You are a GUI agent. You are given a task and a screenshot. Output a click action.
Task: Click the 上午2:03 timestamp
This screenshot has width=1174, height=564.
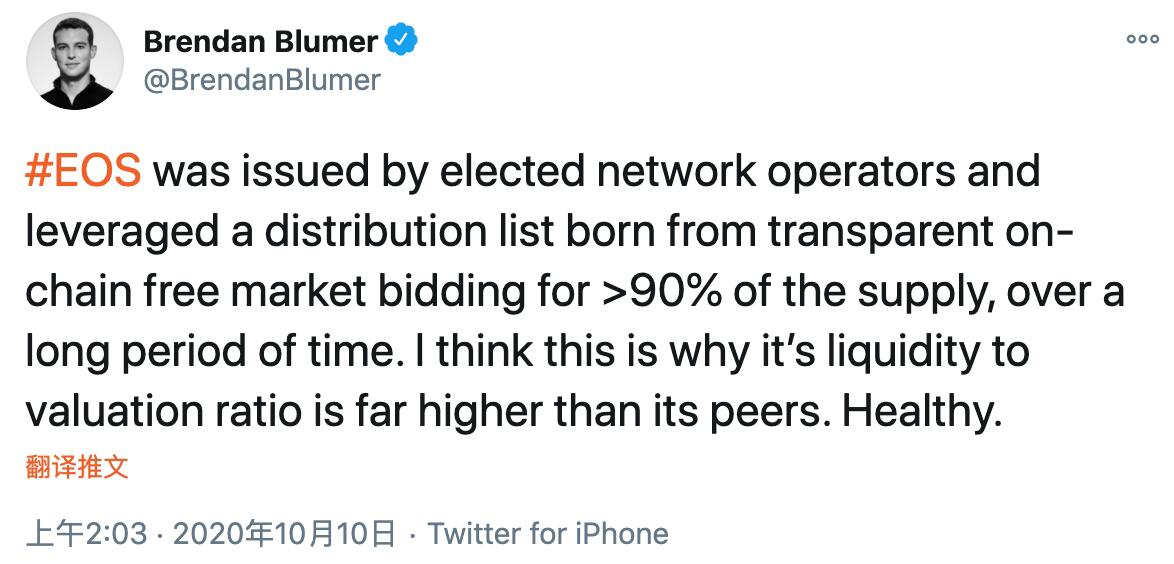pyautogui.click(x=88, y=533)
